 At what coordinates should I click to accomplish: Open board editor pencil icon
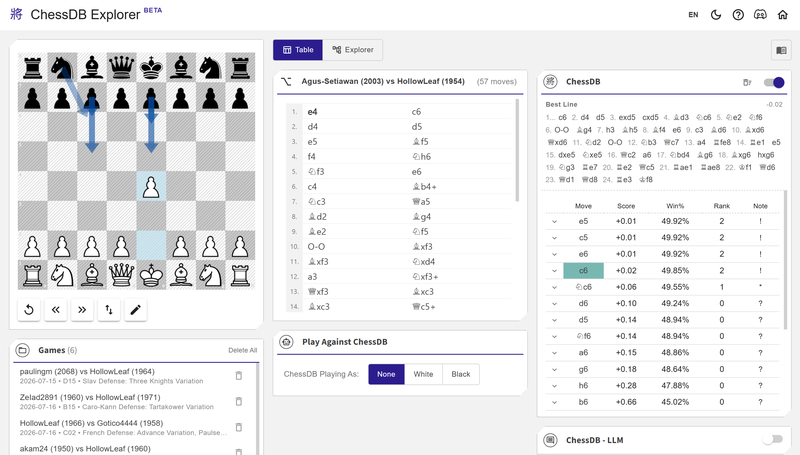coord(135,310)
